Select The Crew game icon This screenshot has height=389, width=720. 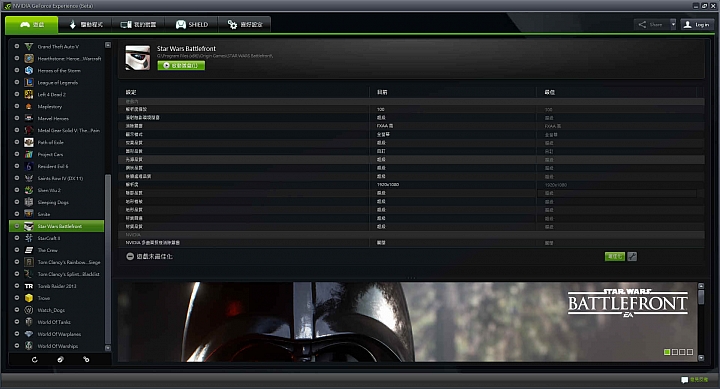coord(29,250)
